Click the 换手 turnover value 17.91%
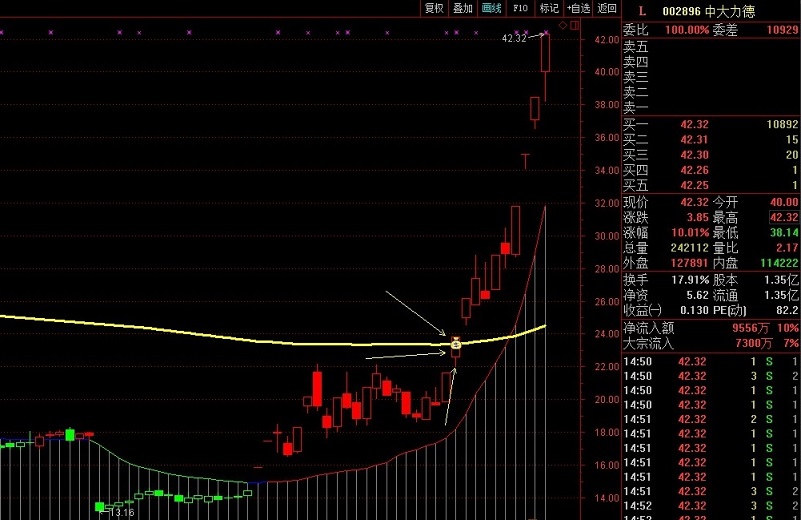The width and height of the screenshot is (801, 520). pyautogui.click(x=690, y=280)
